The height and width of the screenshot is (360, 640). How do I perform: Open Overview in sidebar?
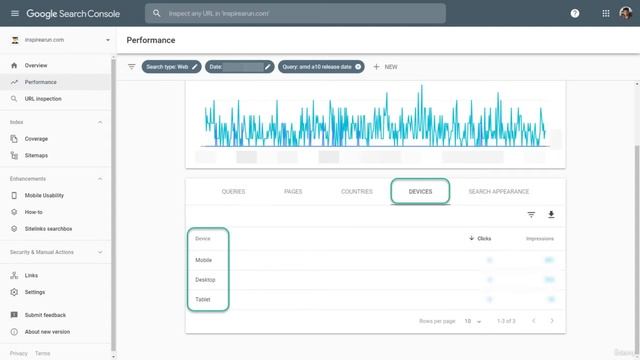(x=36, y=65)
